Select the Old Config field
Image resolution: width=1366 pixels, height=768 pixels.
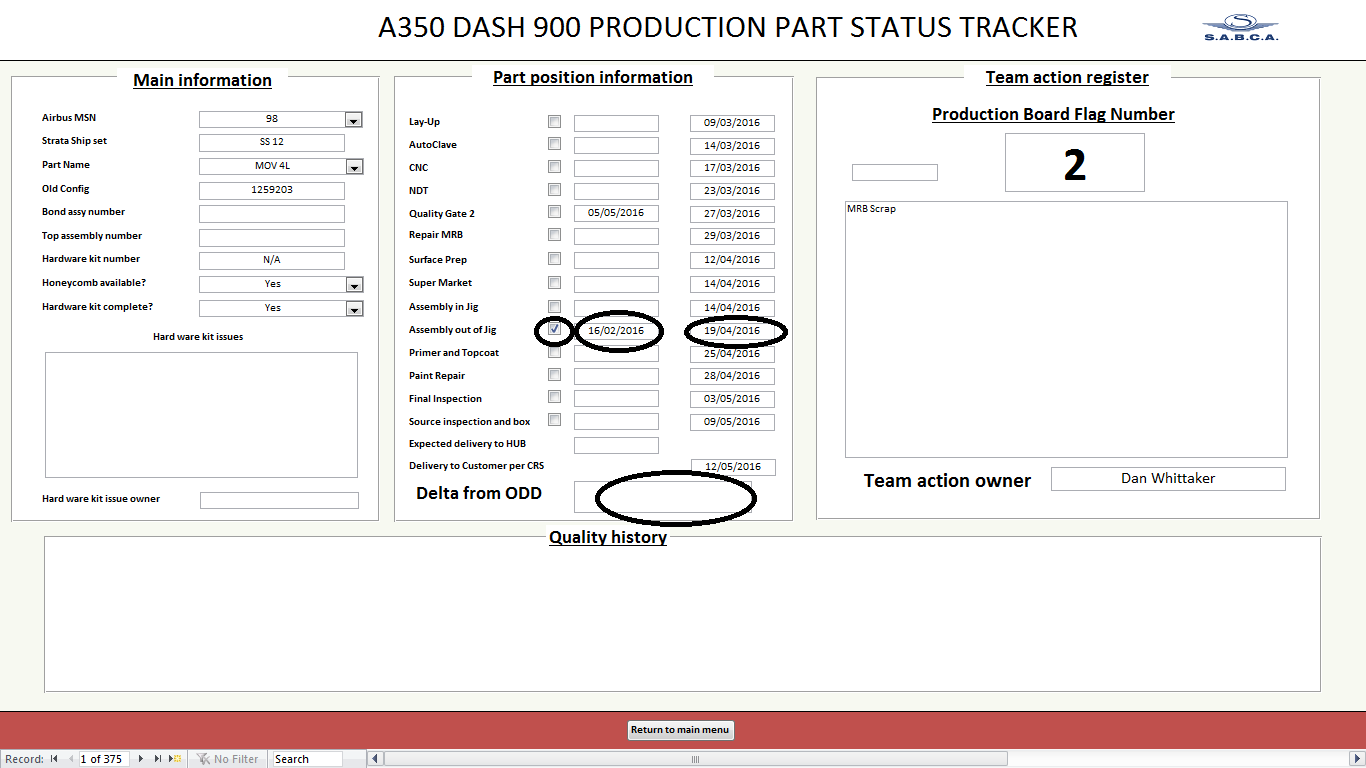[x=272, y=190]
